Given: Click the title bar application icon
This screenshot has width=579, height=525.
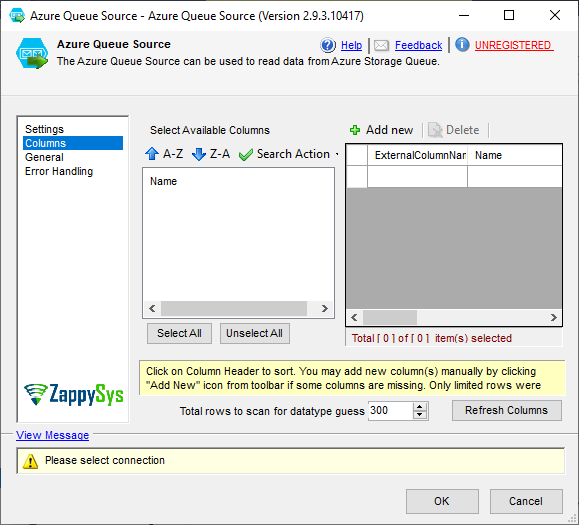Looking at the screenshot, I should [x=17, y=16].
